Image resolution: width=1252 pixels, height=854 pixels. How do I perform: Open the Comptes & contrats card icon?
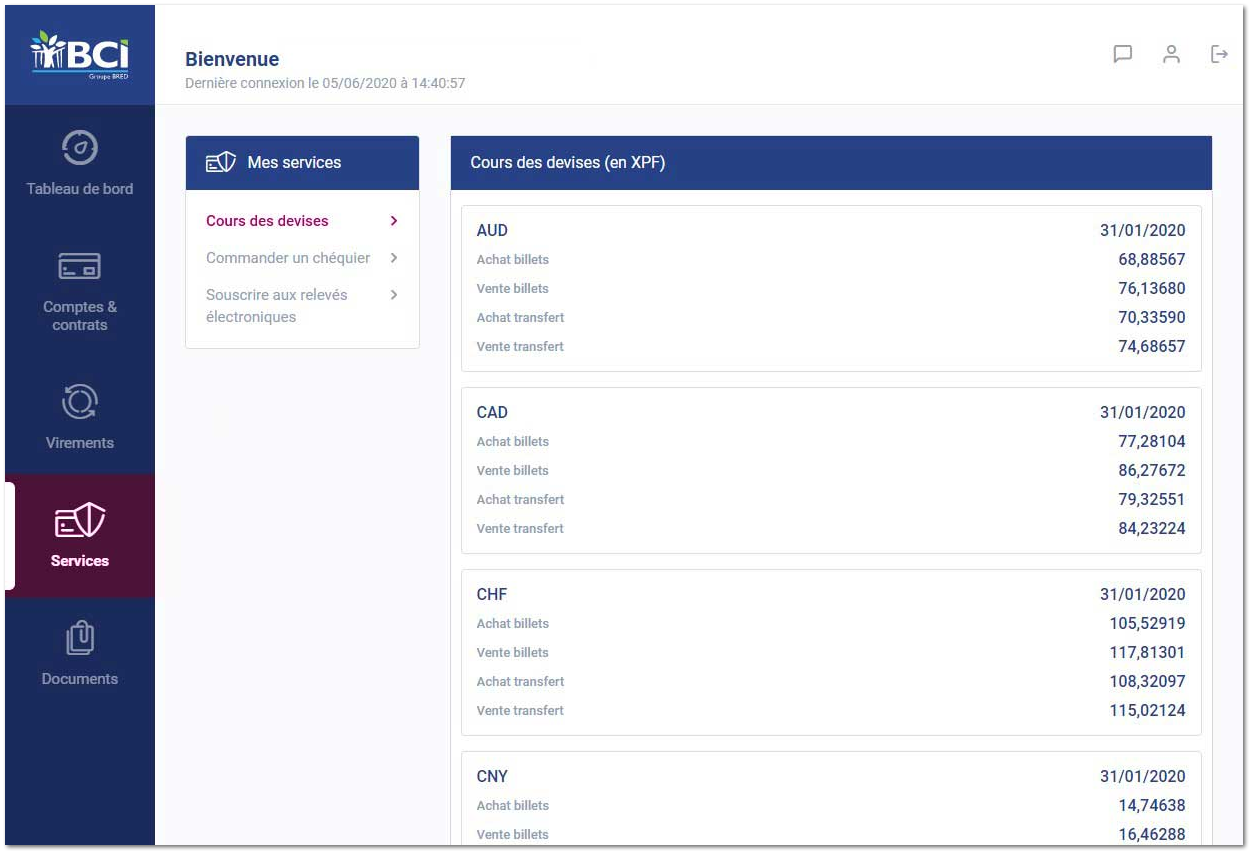80,266
